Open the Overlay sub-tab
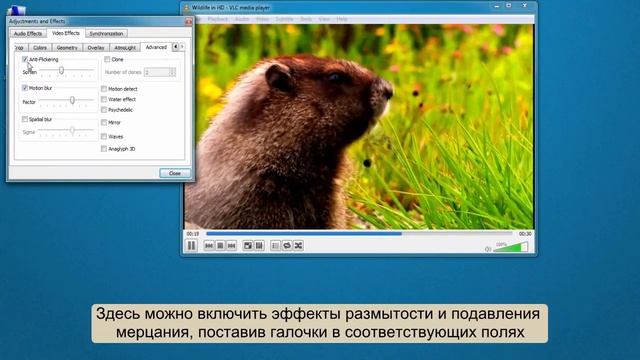This screenshot has height=360, width=640. tap(96, 48)
